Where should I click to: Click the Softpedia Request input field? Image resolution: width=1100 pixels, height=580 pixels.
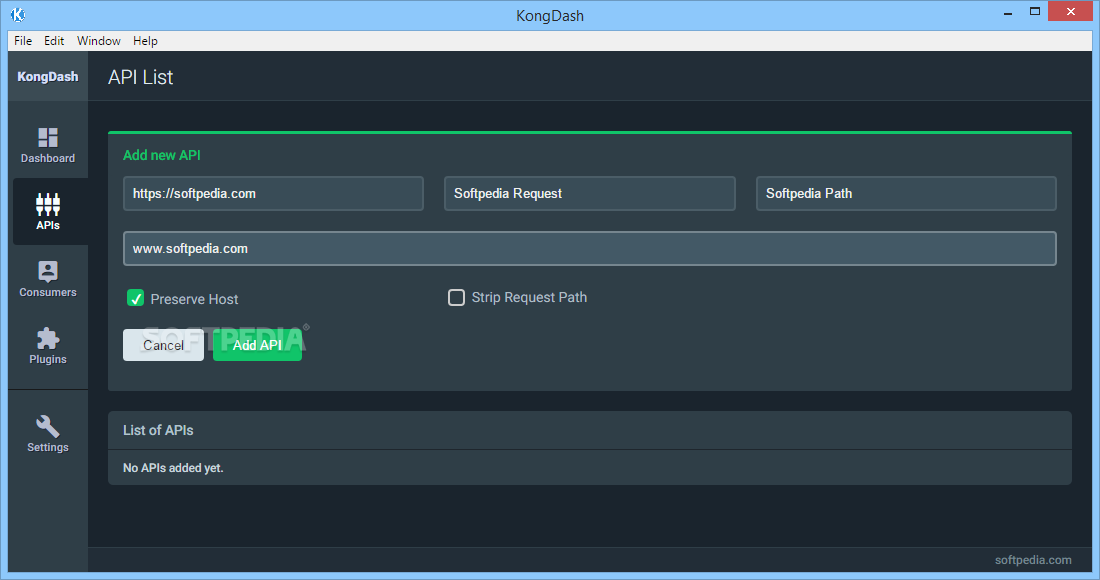[x=590, y=194]
